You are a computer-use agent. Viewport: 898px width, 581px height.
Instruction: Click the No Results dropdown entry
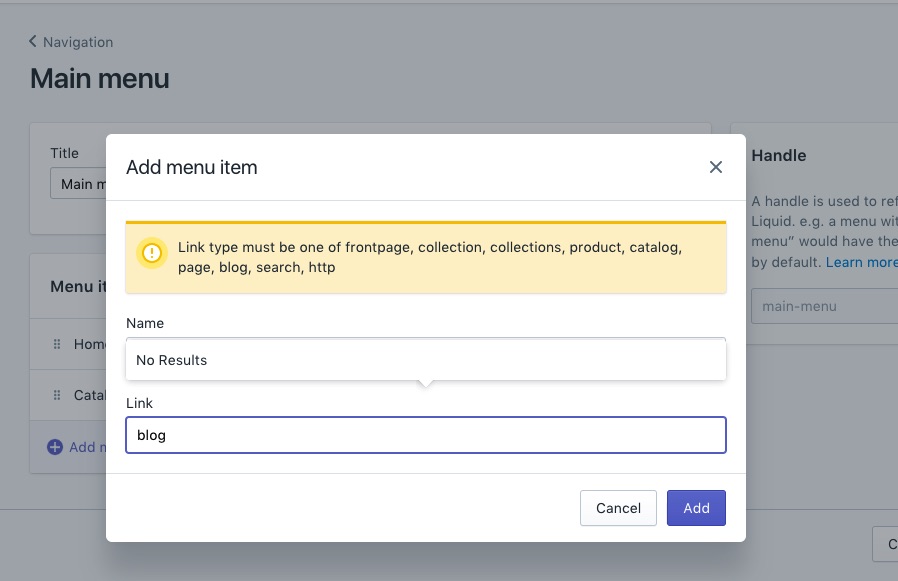coord(426,360)
